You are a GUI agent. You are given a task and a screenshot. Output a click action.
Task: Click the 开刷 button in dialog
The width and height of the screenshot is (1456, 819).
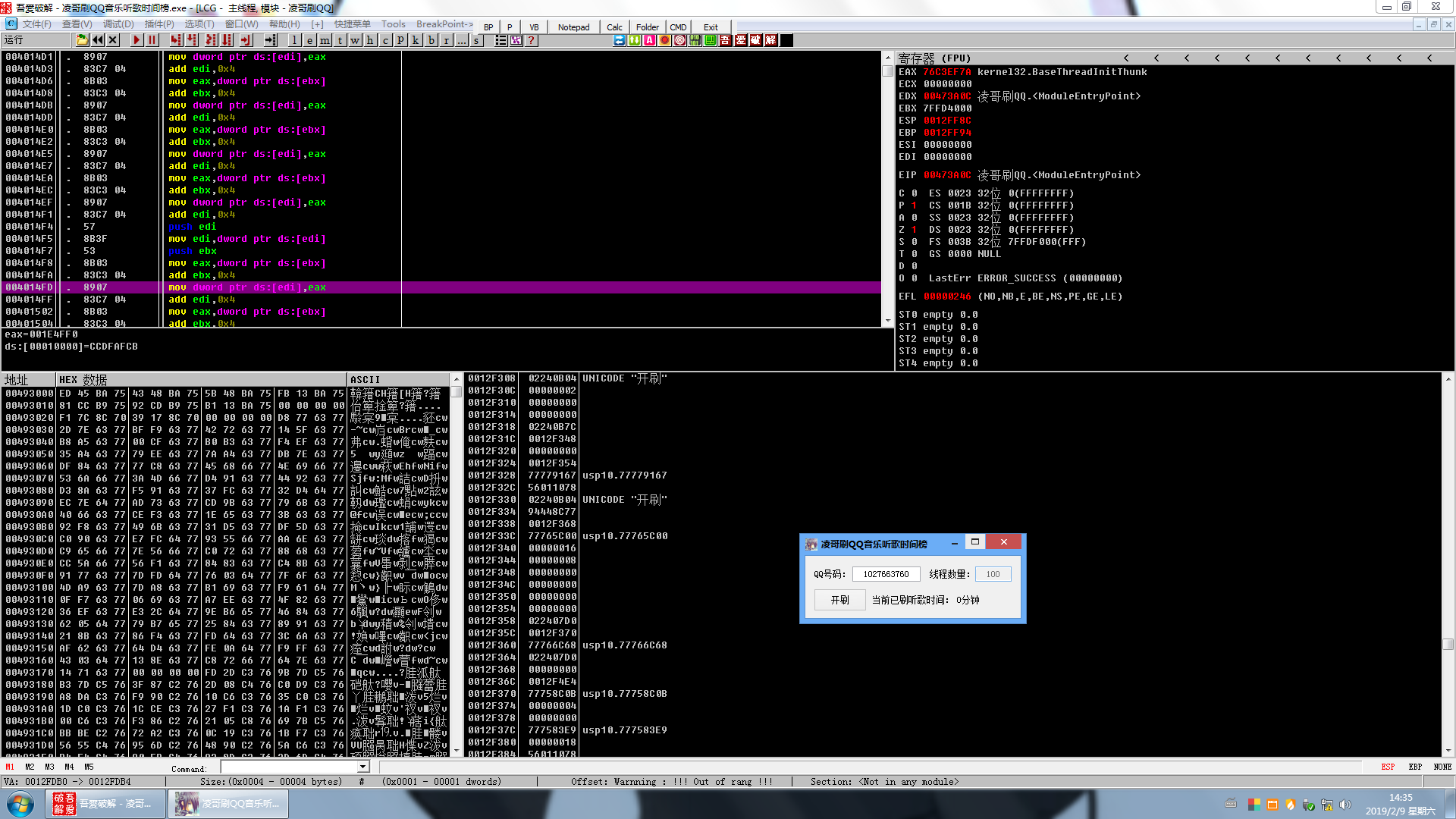click(x=839, y=600)
